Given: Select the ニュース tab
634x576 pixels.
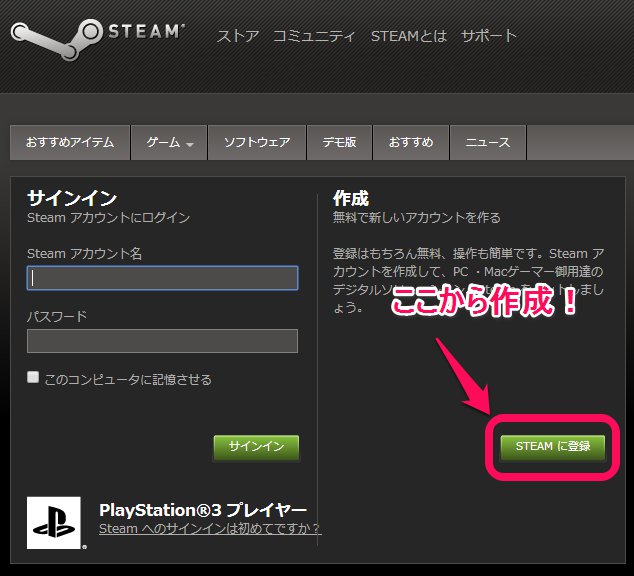Looking at the screenshot, I should 488,142.
